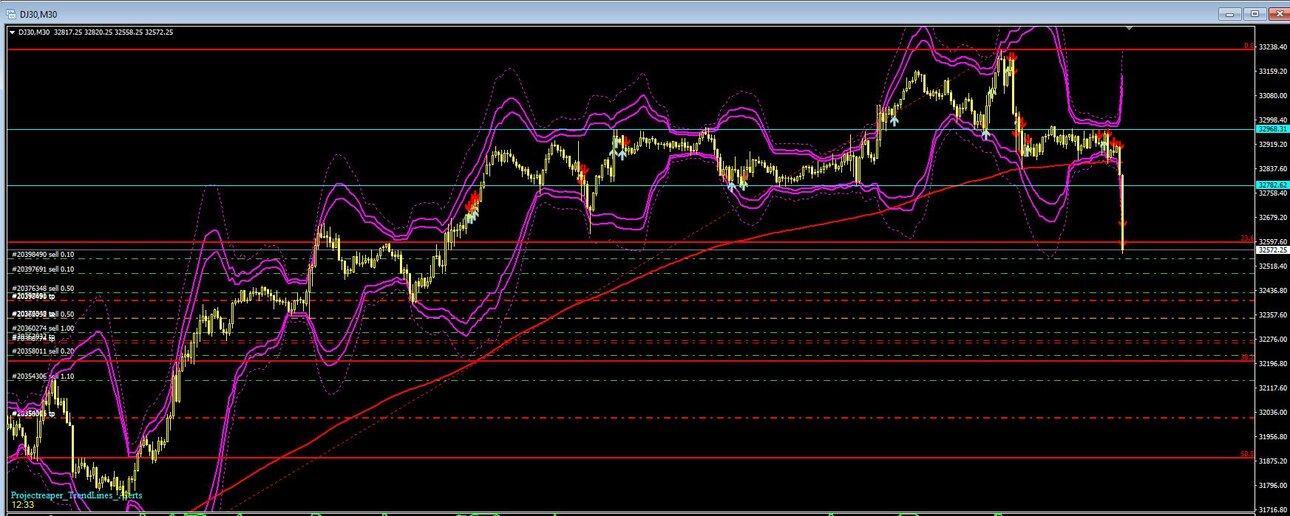Click the cyan price tag 32782.62
This screenshot has width=1290, height=516.
point(1271,185)
